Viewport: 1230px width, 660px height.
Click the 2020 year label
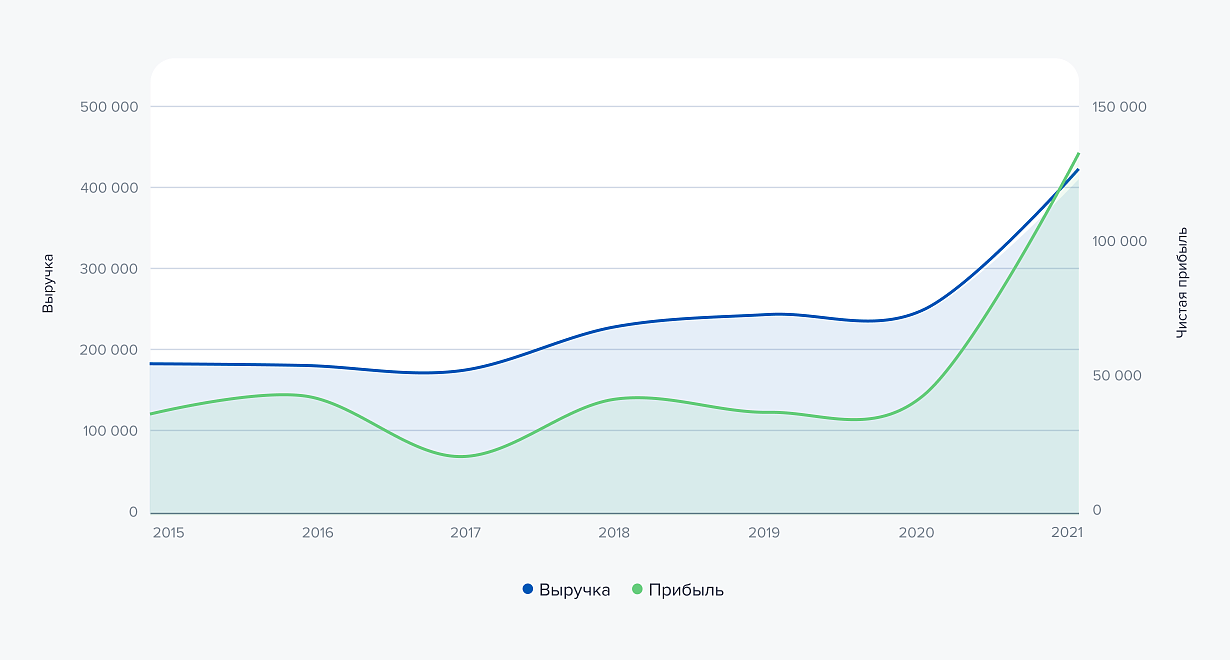(916, 533)
